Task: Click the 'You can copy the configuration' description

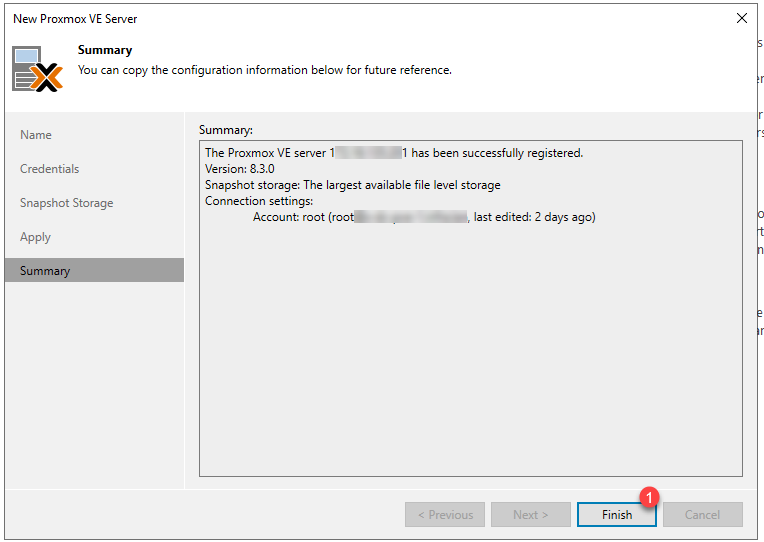Action: point(265,70)
